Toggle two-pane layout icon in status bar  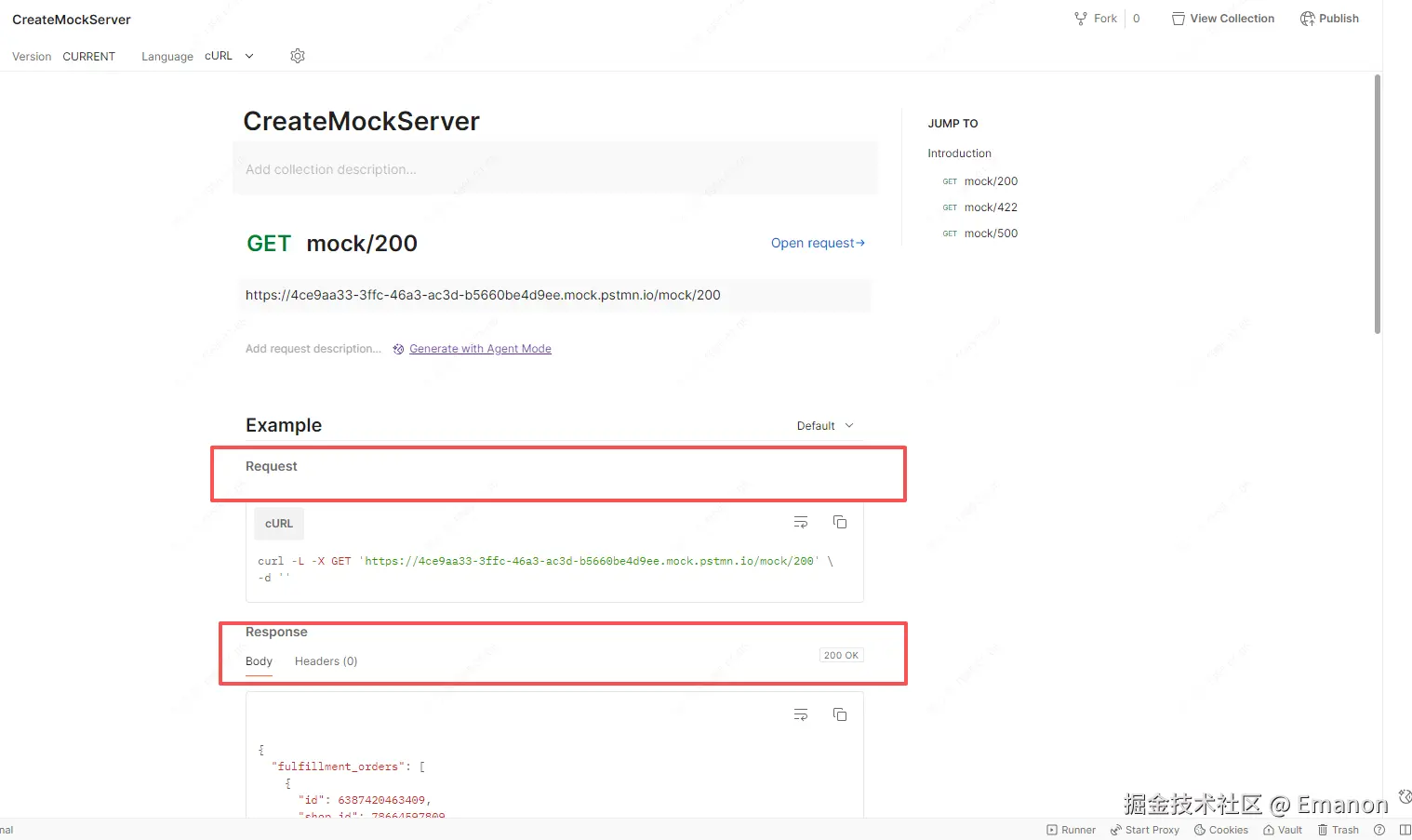(1405, 830)
